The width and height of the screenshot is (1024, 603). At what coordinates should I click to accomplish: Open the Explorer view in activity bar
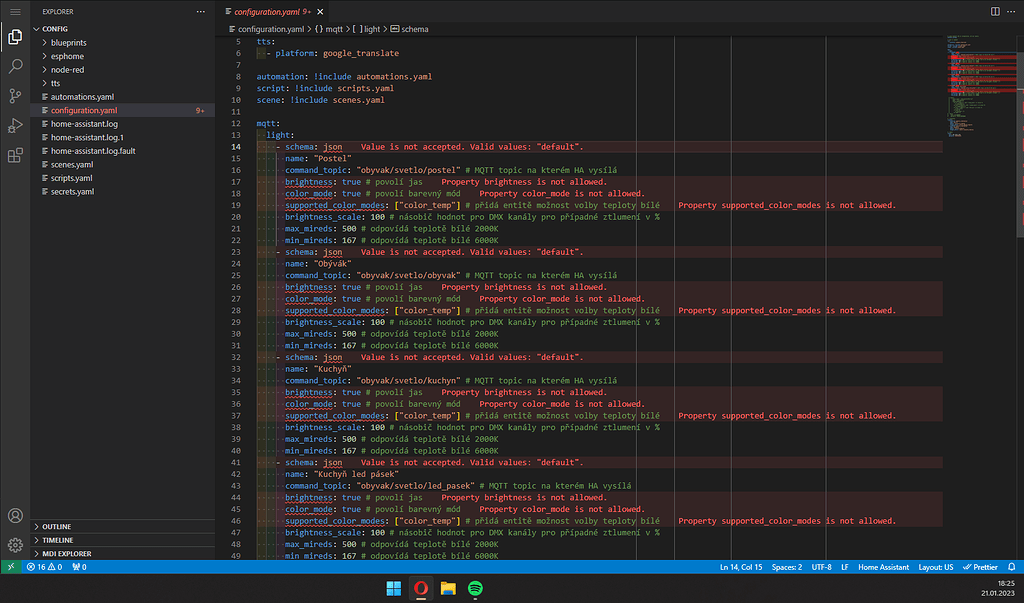(x=15, y=37)
